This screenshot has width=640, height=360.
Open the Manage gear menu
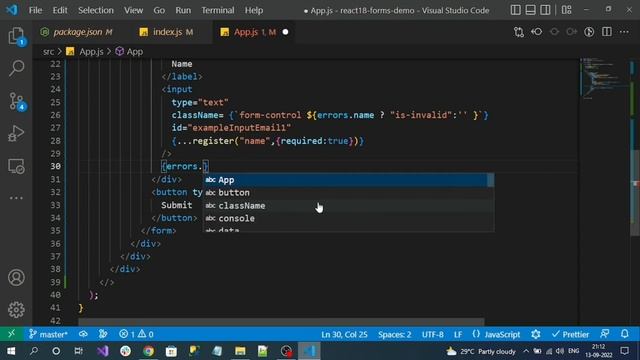16,310
